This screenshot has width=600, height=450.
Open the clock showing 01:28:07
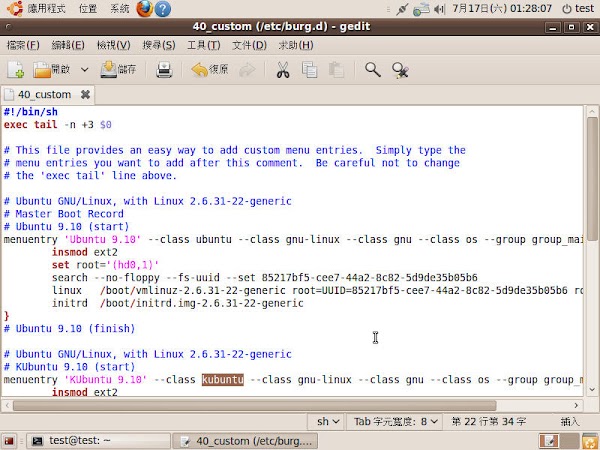point(502,8)
